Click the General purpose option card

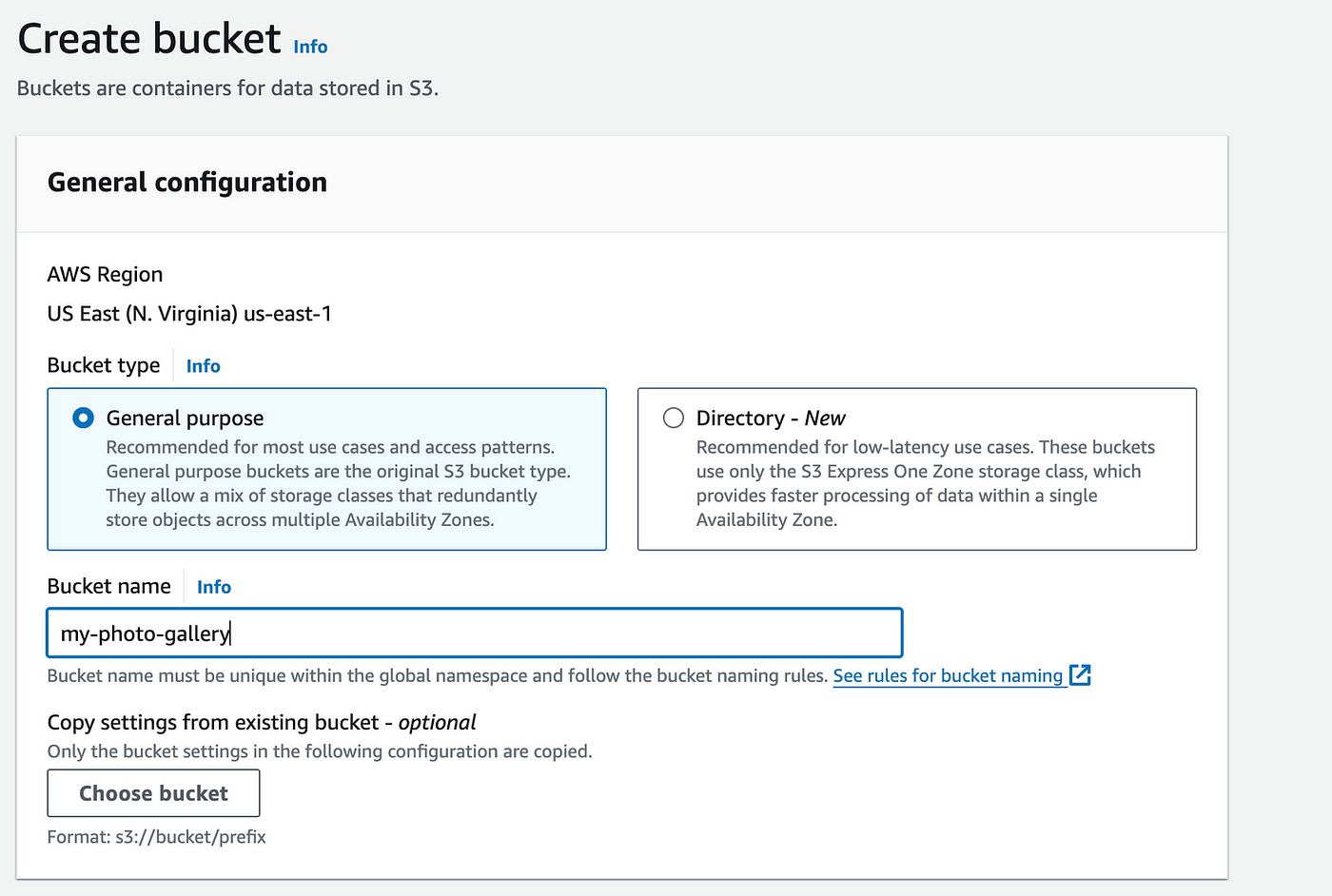[326, 469]
